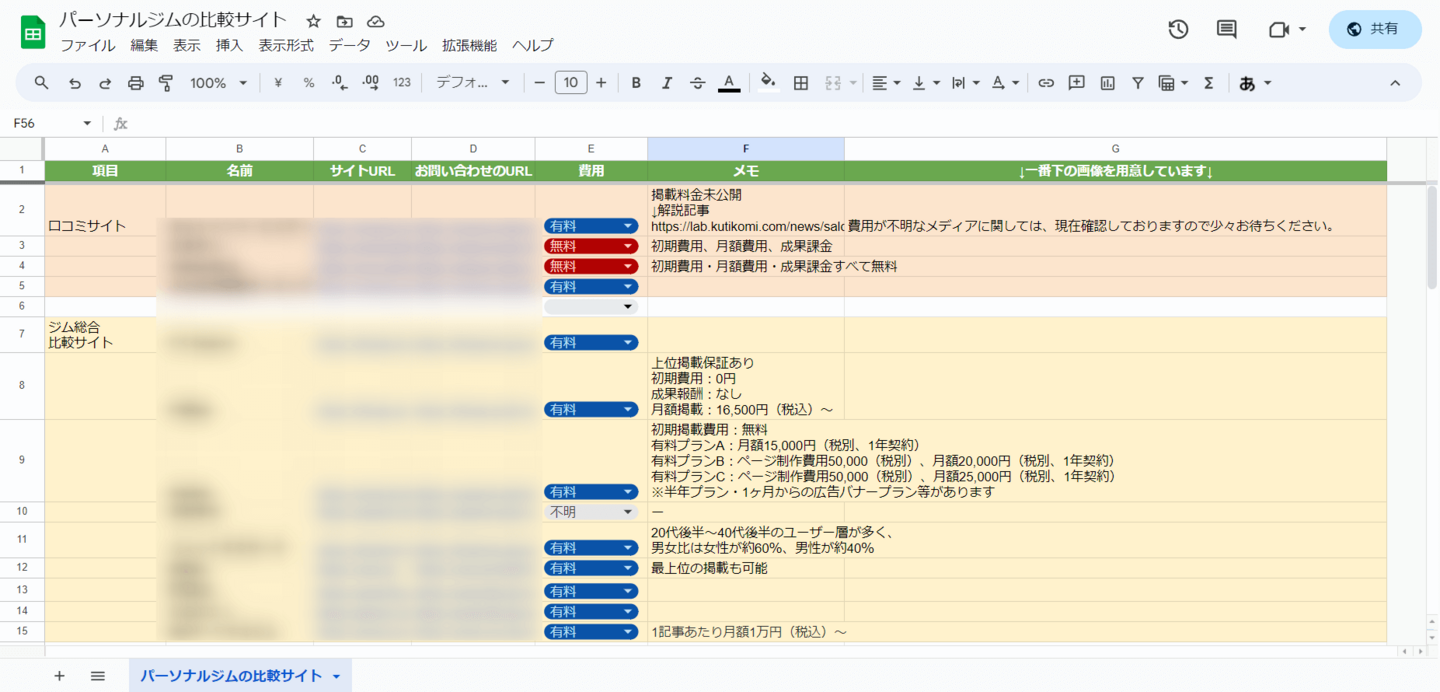Click the 共有 share button
Image resolution: width=1440 pixels, height=692 pixels.
pos(1374,29)
